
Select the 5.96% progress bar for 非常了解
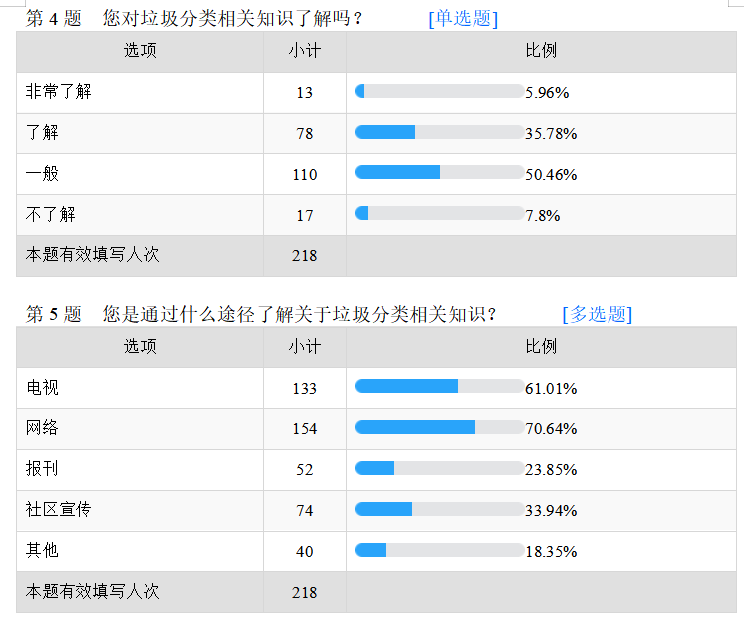tap(439, 91)
